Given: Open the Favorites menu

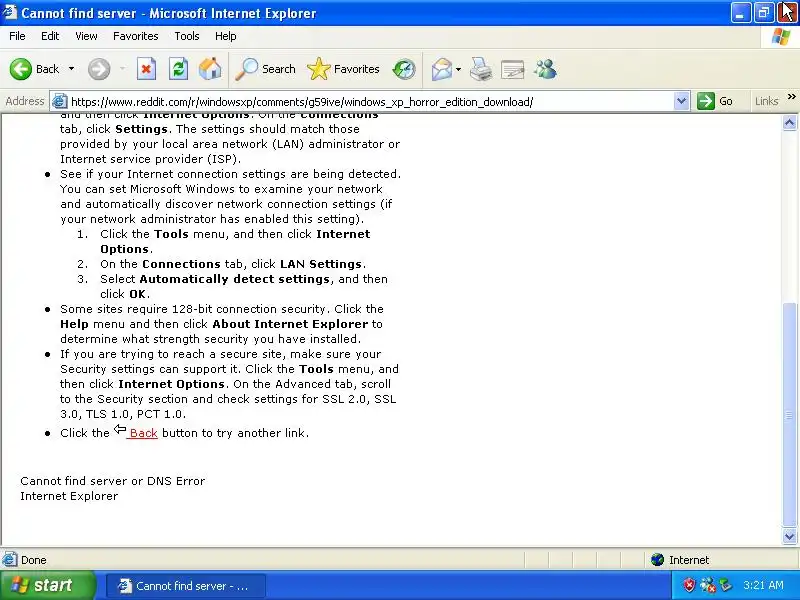Looking at the screenshot, I should click(136, 36).
